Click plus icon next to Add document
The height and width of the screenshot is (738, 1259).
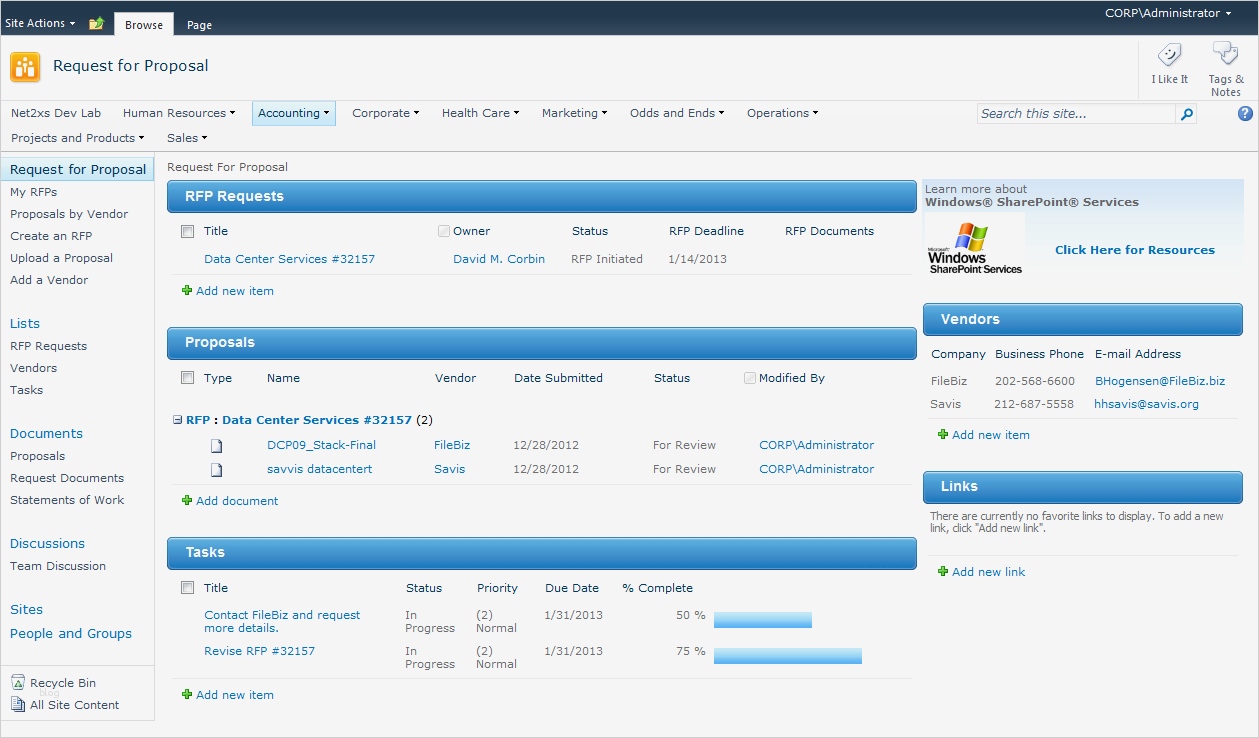click(187, 501)
